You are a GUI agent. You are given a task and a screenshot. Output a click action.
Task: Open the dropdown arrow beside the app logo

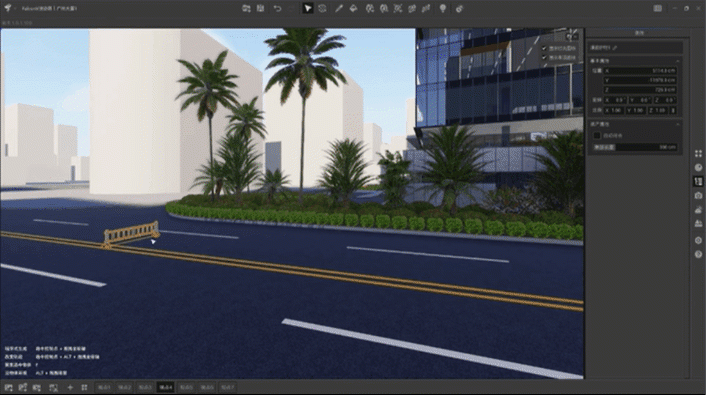click(x=15, y=9)
